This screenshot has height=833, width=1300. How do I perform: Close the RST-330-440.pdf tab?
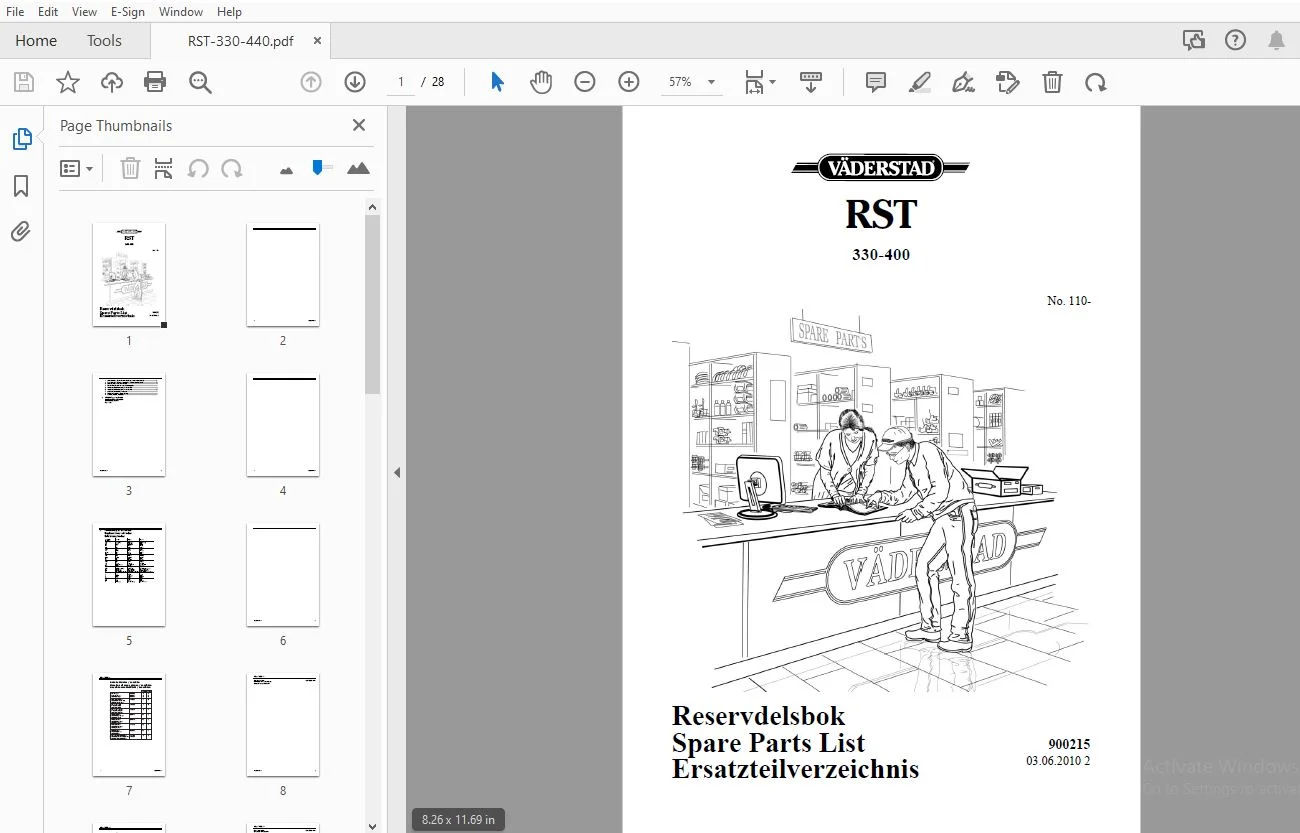317,41
